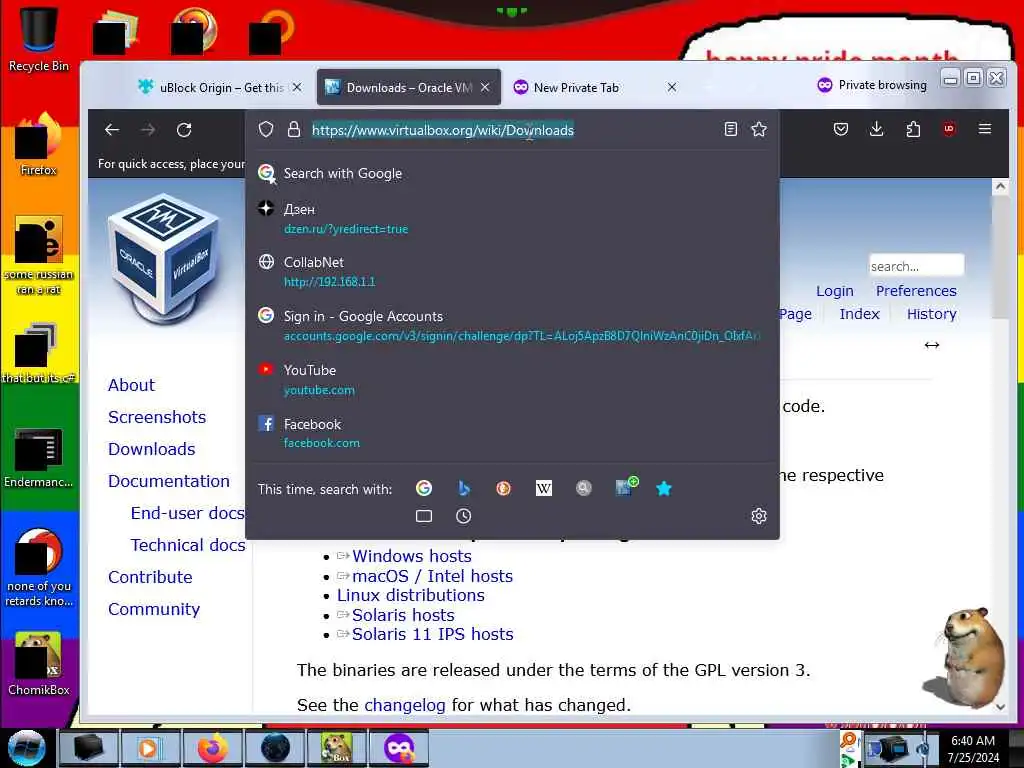Click the scroll-up arrow of page scrollbar

click(1000, 187)
